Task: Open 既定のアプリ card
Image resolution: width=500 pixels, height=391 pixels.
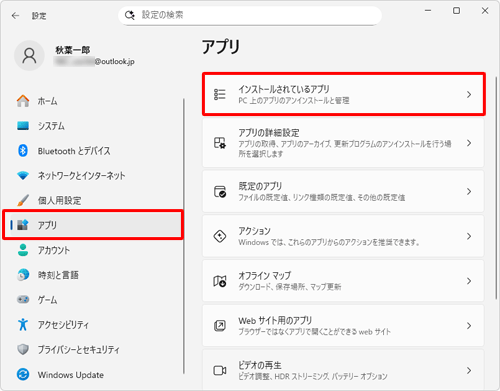Action: 343,191
